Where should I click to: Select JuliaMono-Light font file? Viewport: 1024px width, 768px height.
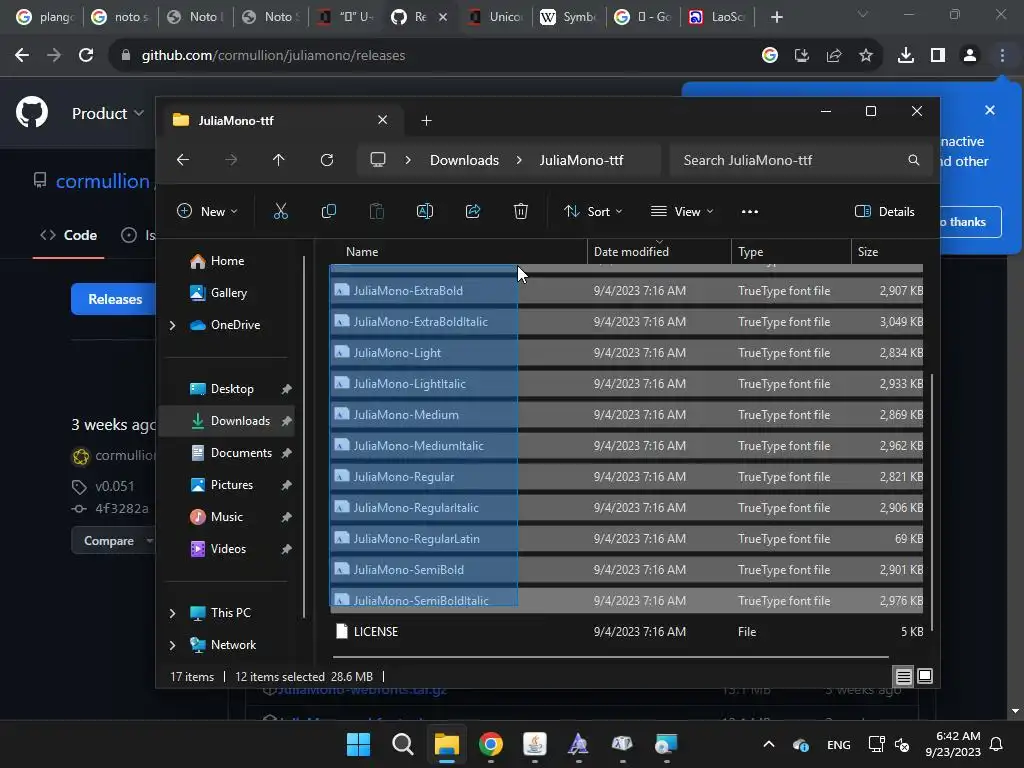[626, 353]
